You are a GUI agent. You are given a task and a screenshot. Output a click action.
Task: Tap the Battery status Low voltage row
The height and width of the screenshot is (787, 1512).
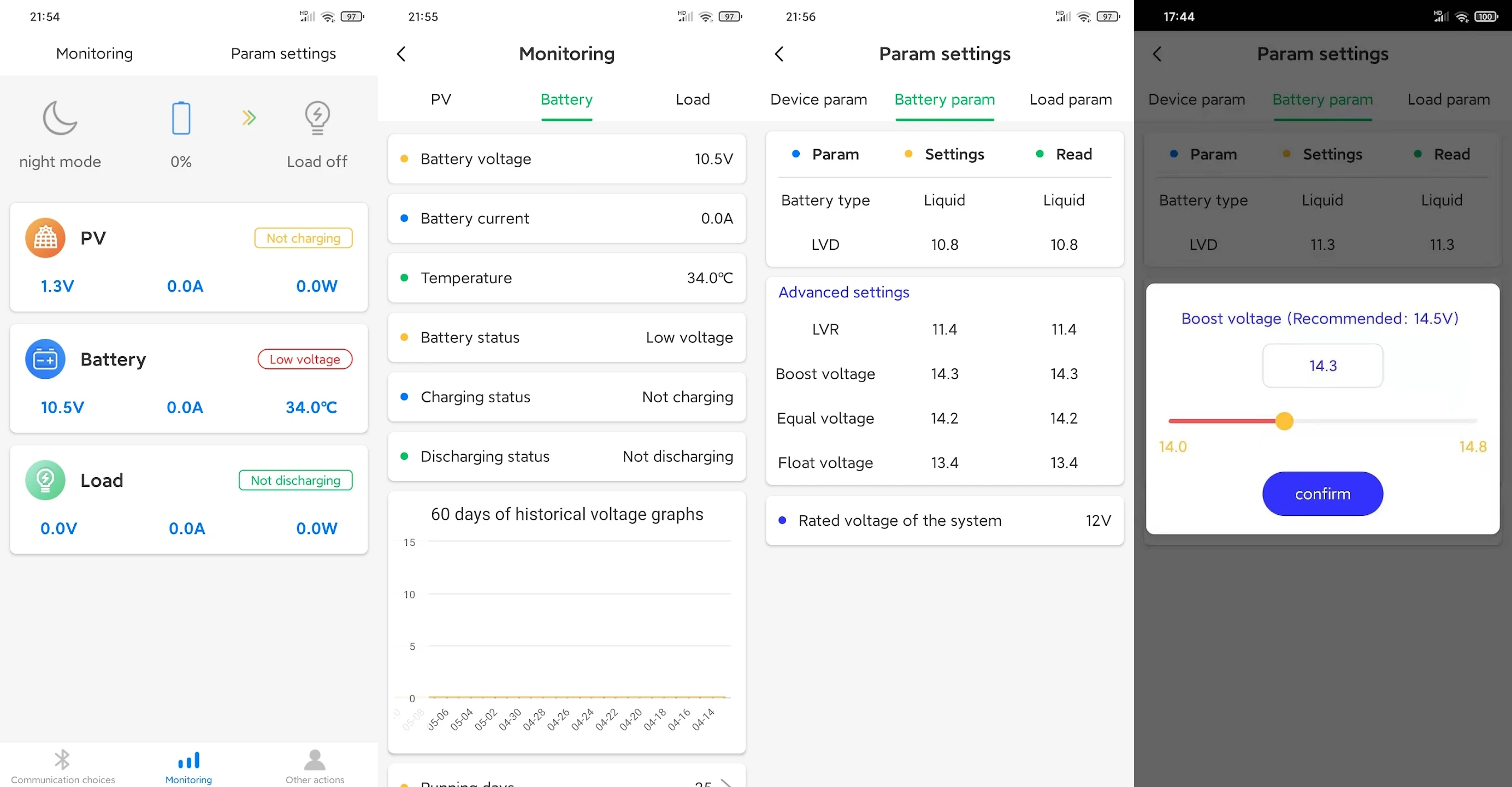click(x=566, y=337)
